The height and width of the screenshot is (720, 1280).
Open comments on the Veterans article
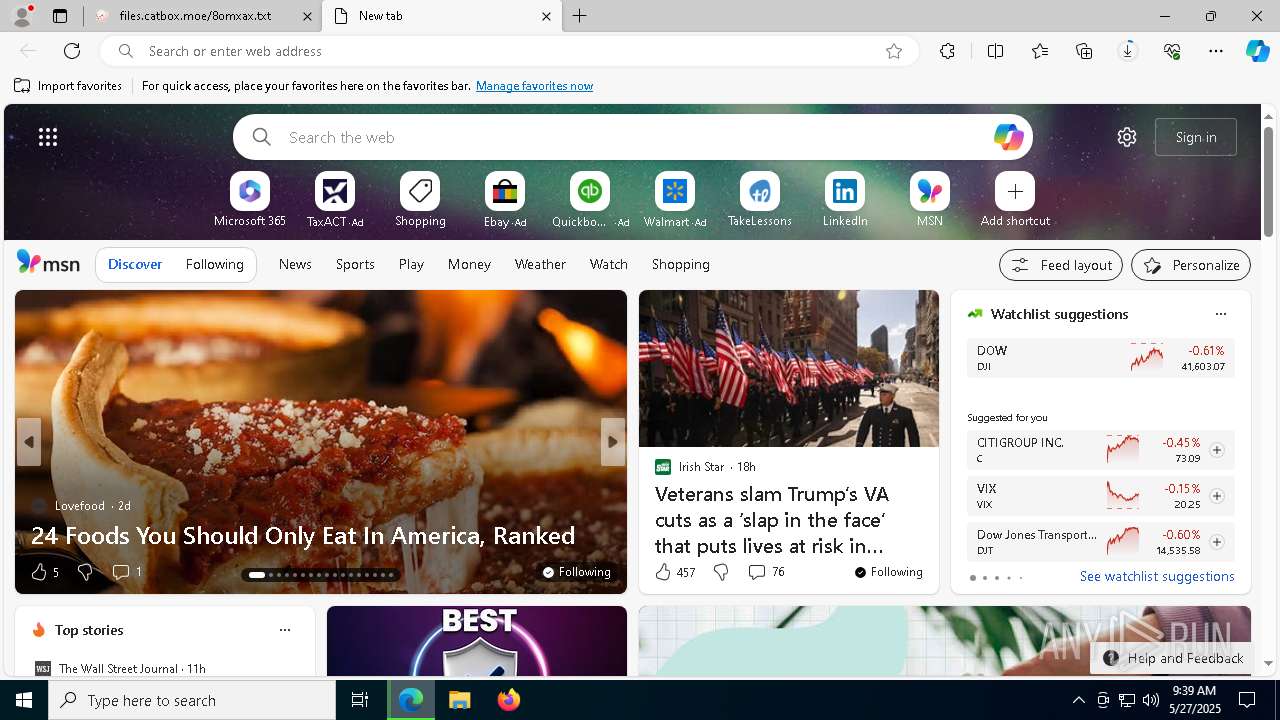[x=766, y=572]
